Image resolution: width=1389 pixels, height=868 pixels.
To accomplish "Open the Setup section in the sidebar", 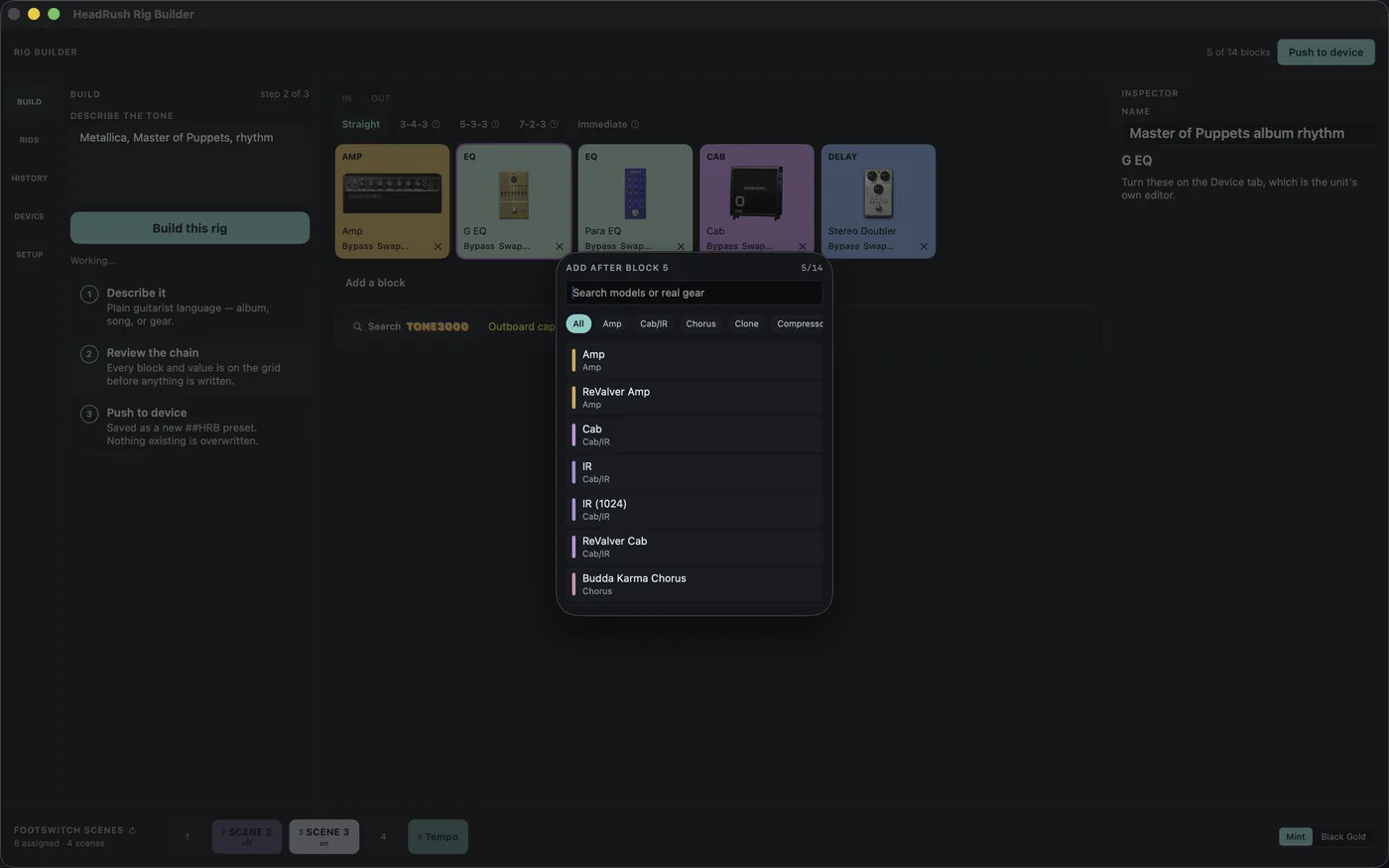I will [29, 255].
